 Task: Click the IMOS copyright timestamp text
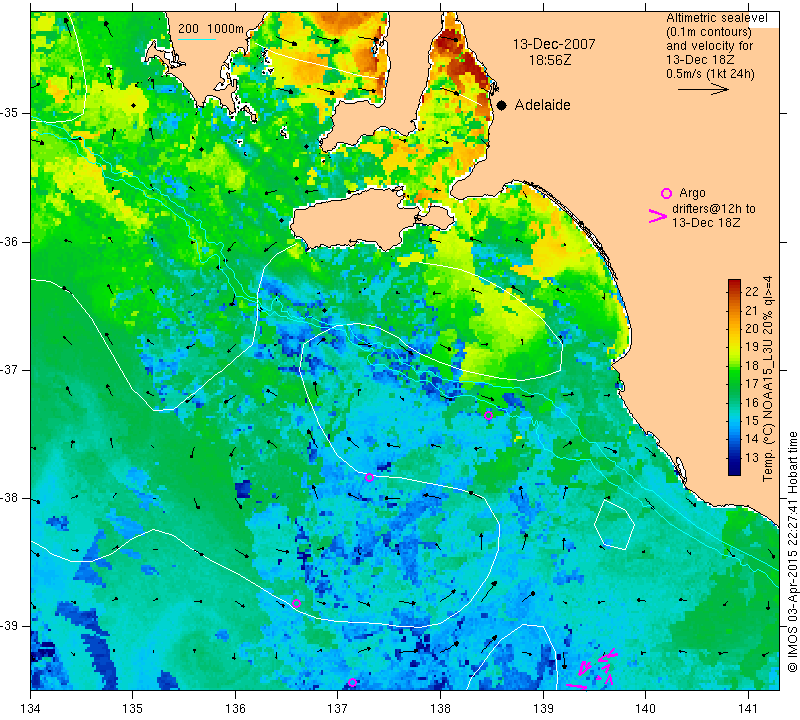(x=792, y=552)
